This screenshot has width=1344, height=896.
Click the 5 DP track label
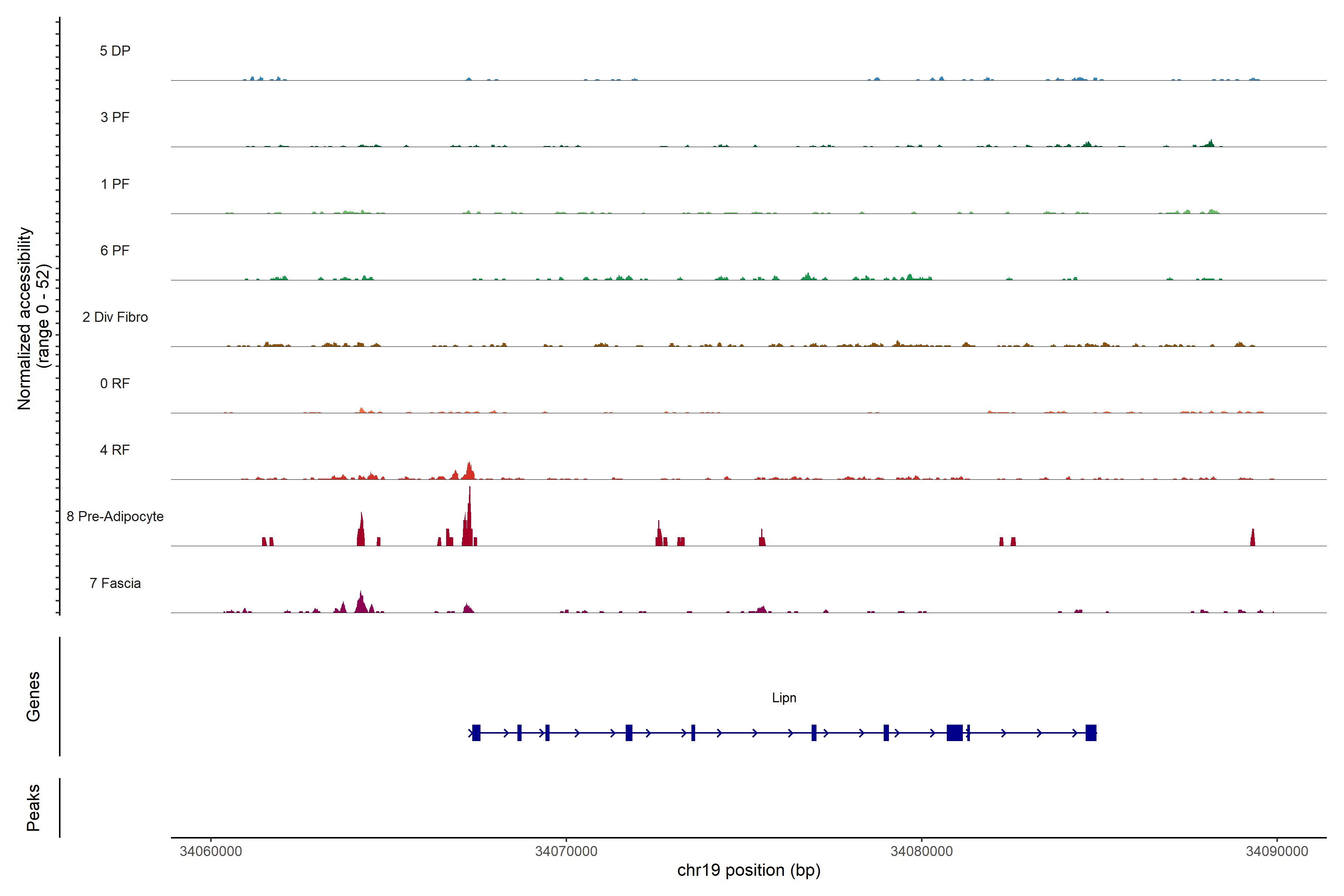pos(115,51)
